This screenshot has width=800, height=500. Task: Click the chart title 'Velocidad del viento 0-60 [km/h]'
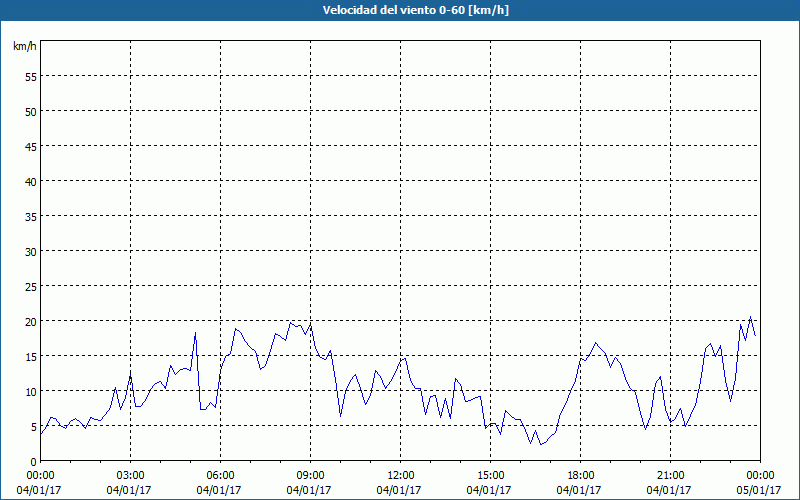point(415,10)
